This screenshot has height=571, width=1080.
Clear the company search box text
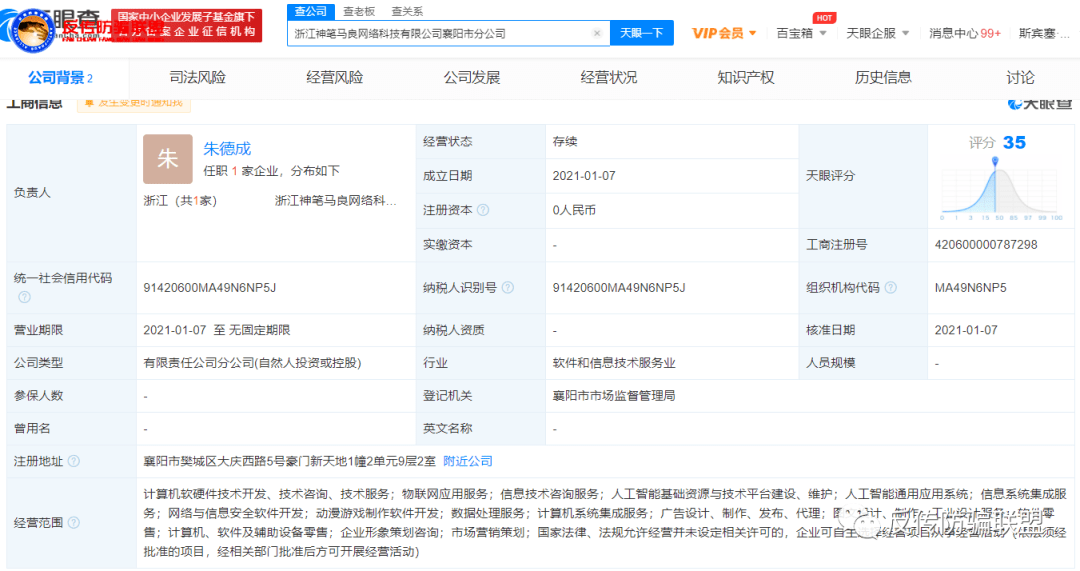[597, 33]
